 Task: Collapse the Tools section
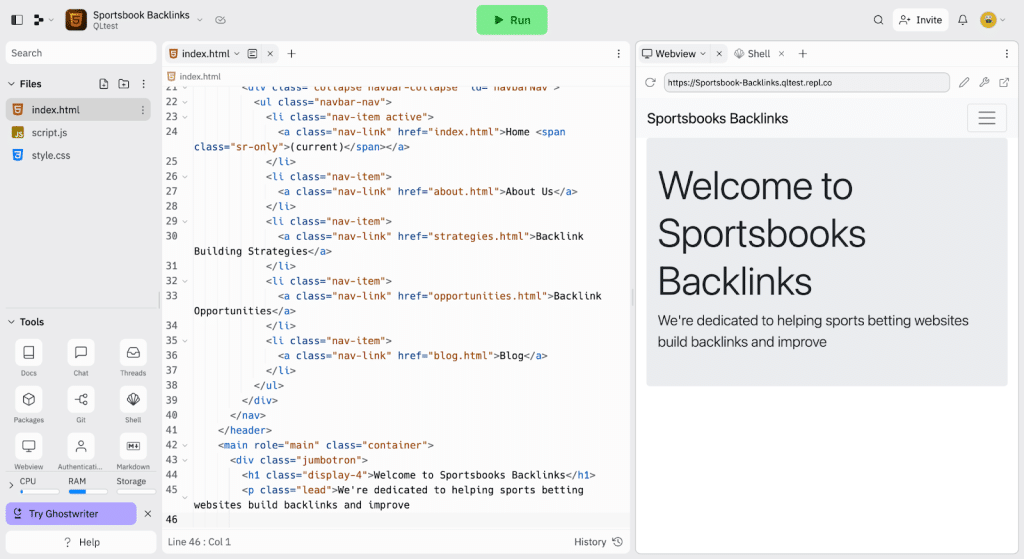tap(11, 322)
